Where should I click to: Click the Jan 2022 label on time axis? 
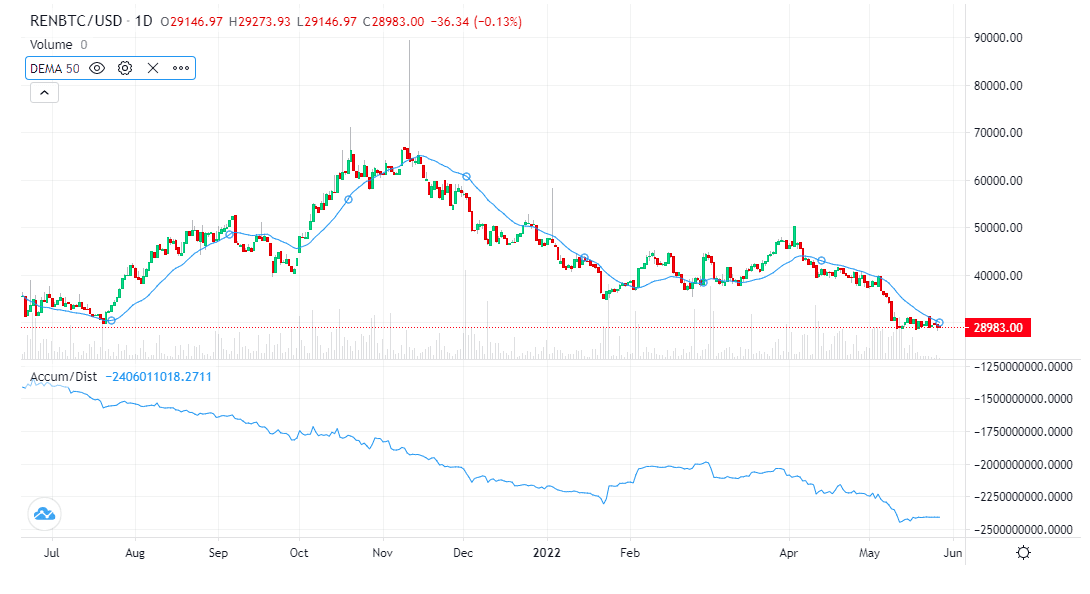546,552
